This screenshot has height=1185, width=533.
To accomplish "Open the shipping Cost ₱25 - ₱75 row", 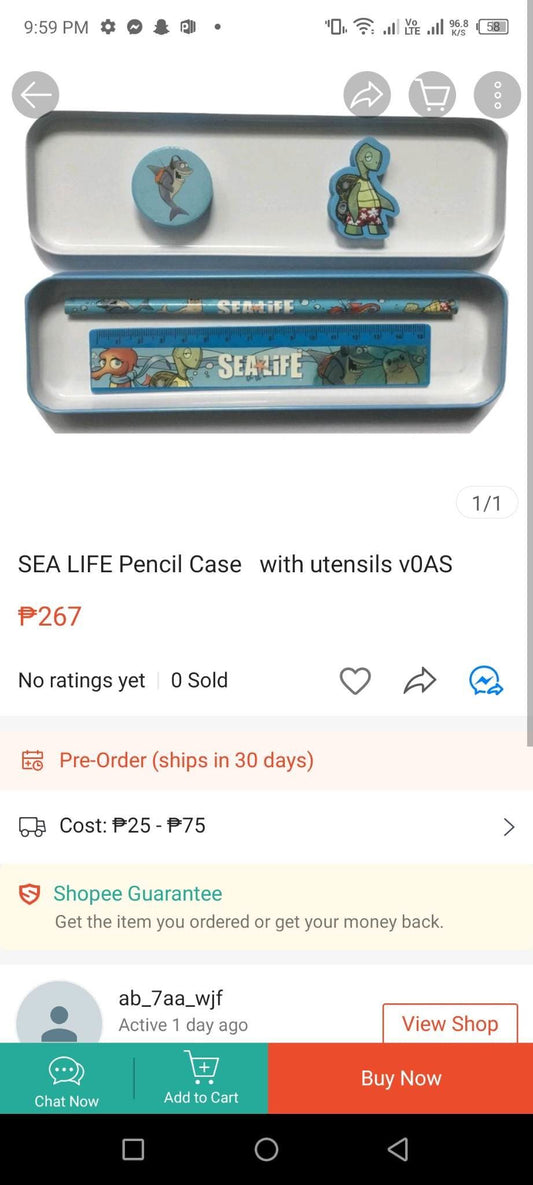I will tap(266, 826).
